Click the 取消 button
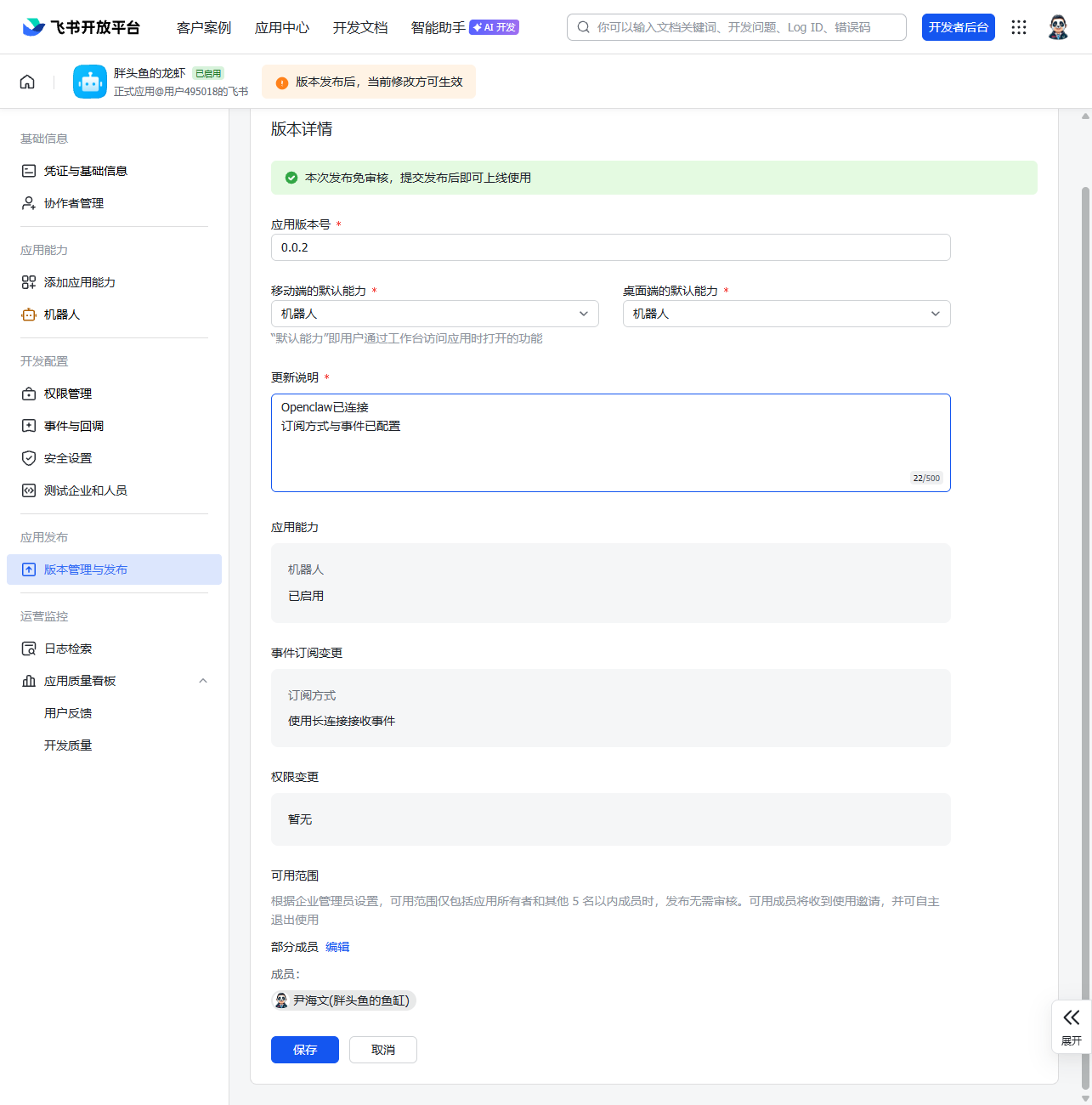This screenshot has width=1092, height=1105. coord(383,1050)
